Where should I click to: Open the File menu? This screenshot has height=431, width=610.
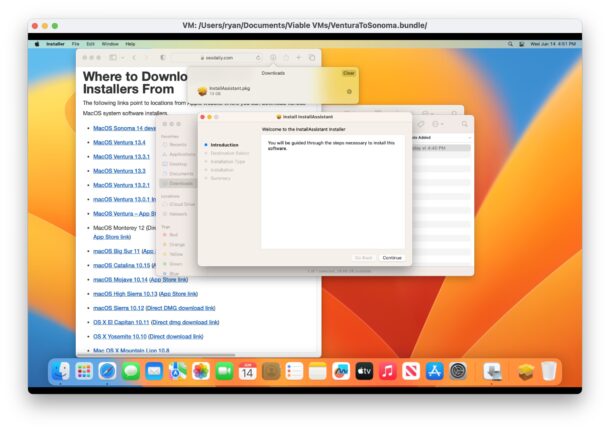pyautogui.click(x=75, y=44)
